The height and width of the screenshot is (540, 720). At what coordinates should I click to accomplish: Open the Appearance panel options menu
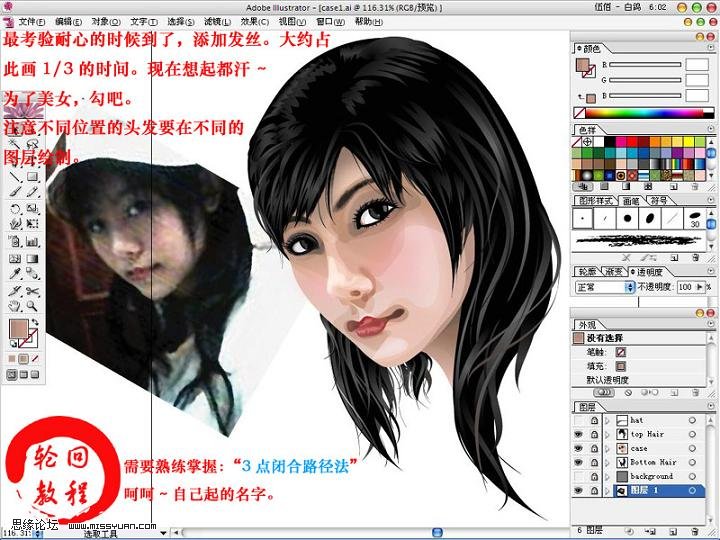coord(710,324)
